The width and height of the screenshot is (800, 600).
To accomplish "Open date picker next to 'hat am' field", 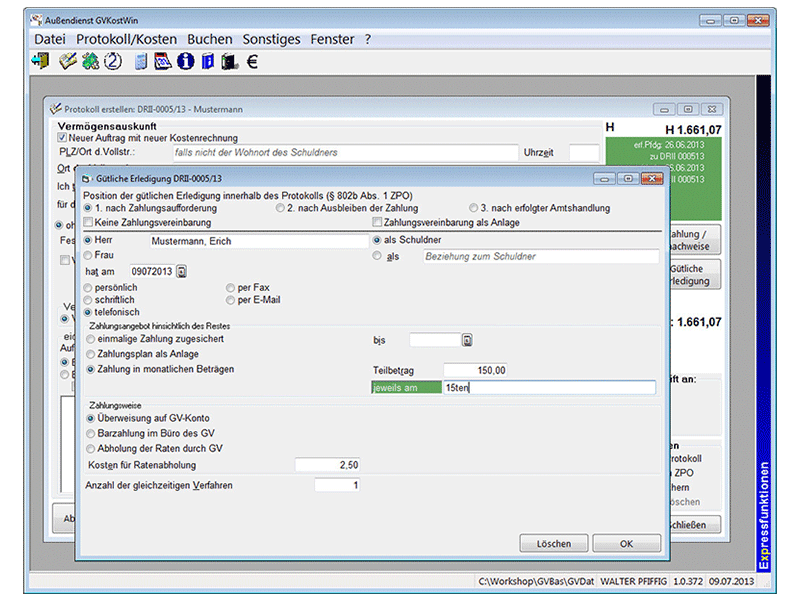I will (x=182, y=271).
